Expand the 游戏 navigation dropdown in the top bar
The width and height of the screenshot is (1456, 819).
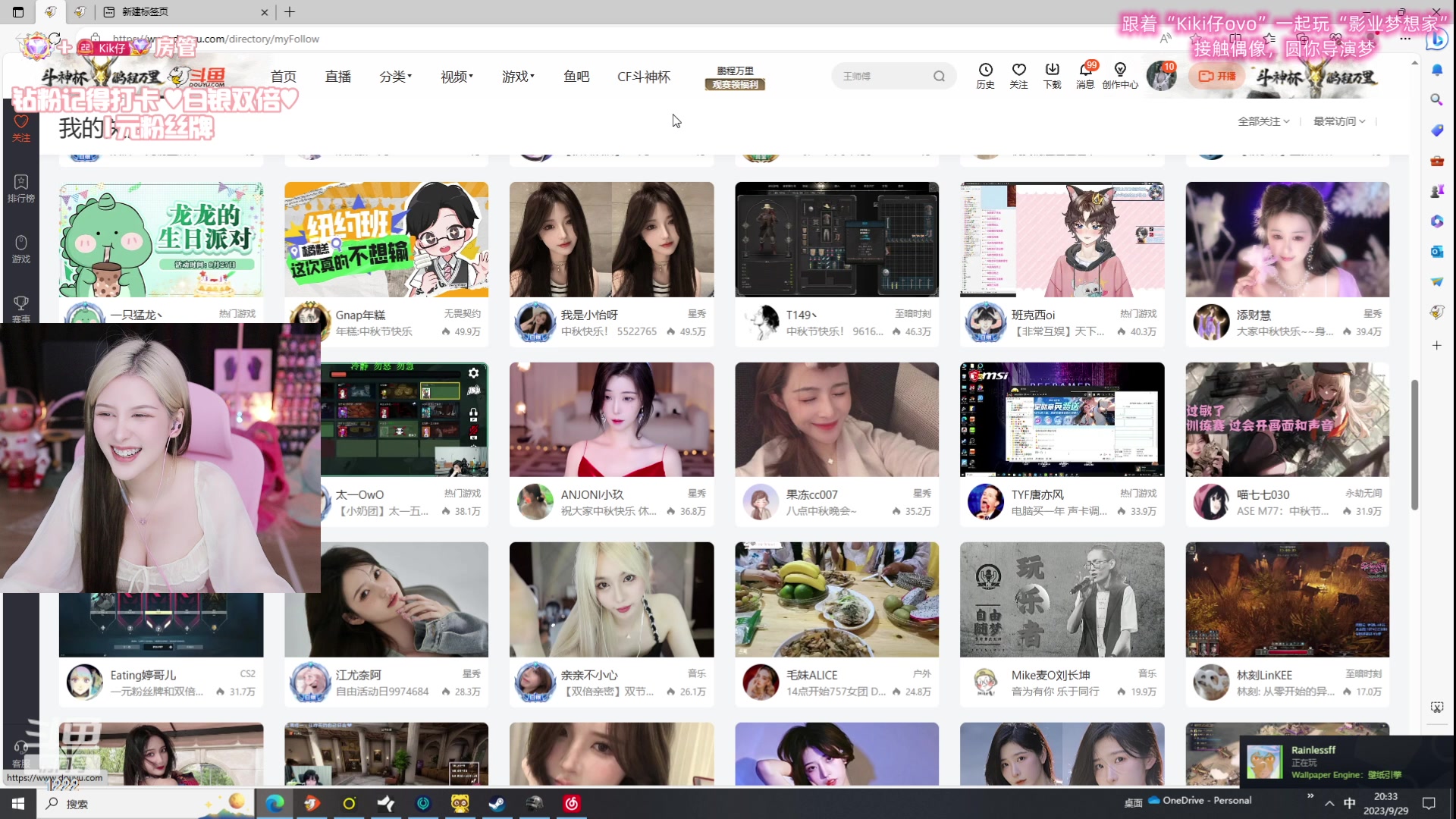point(518,77)
